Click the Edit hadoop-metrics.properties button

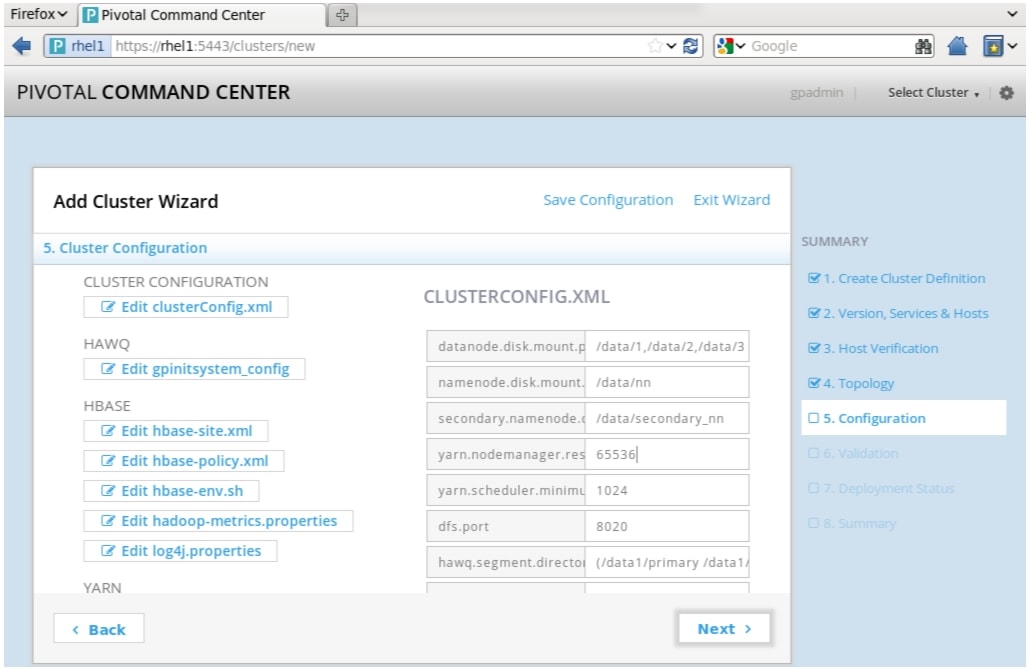[x=218, y=521]
